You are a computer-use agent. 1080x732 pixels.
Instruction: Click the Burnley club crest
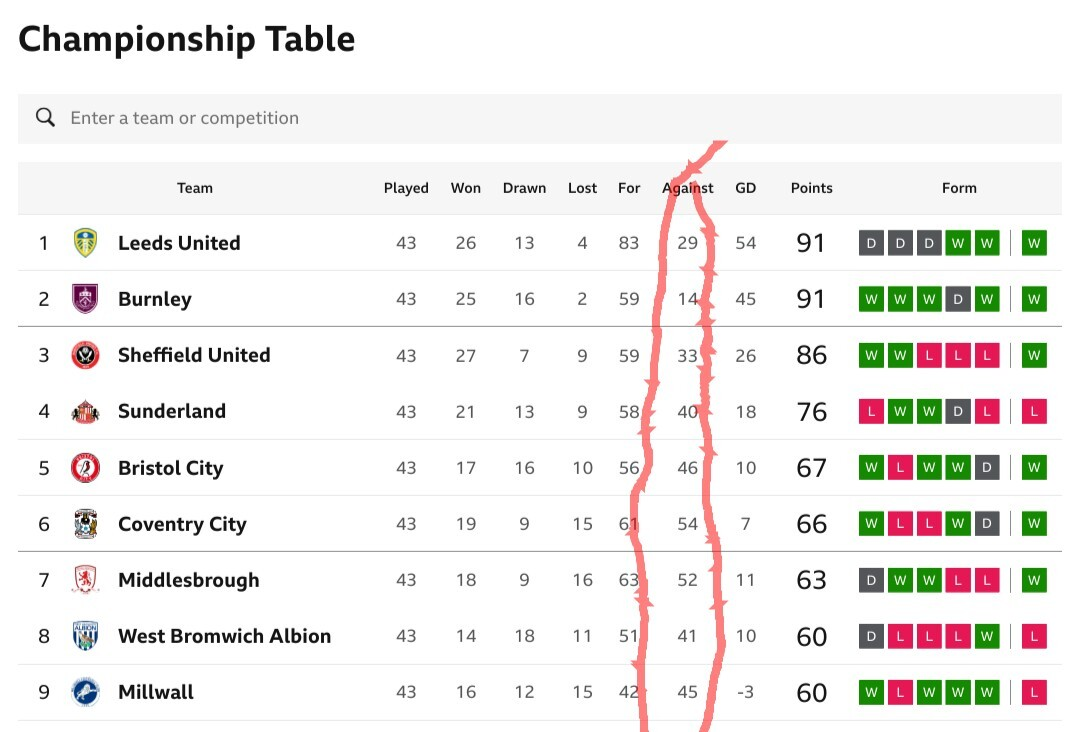pos(85,299)
